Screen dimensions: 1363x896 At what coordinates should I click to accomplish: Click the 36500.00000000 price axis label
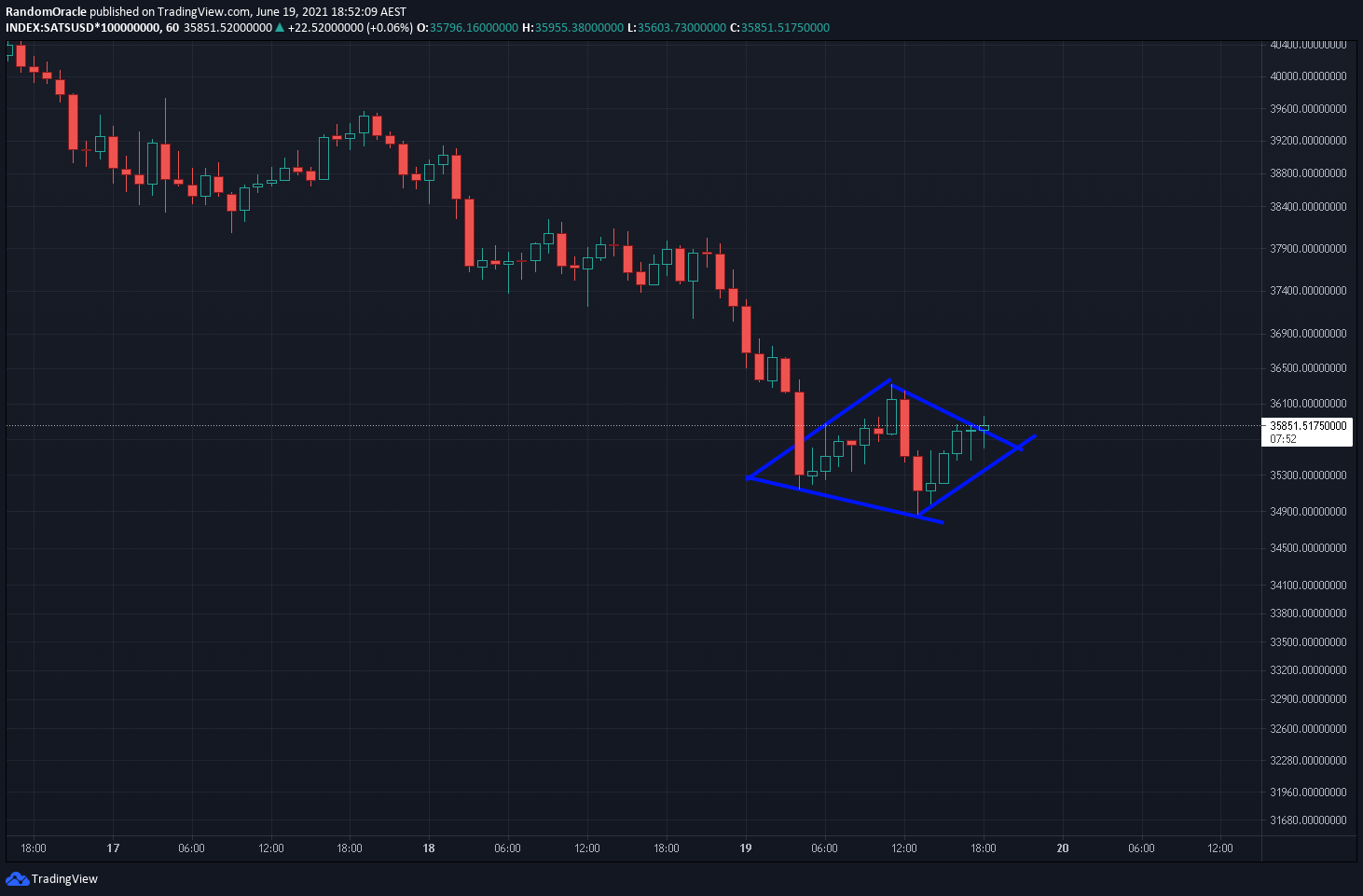(1308, 368)
